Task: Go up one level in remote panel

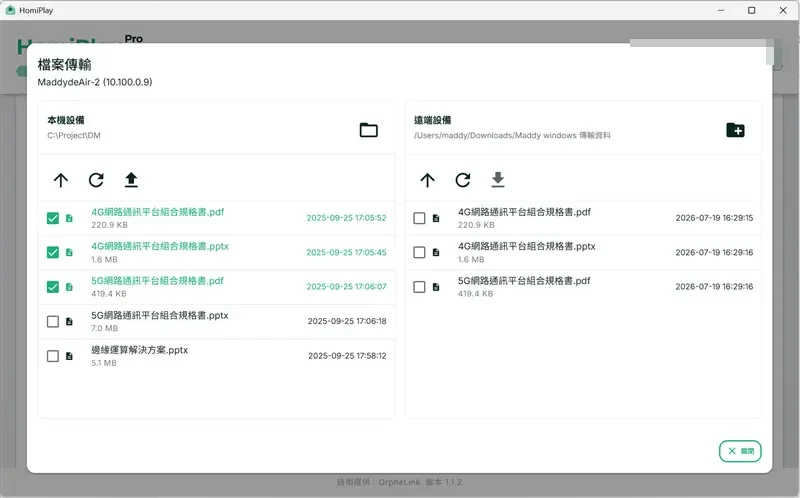Action: click(428, 180)
